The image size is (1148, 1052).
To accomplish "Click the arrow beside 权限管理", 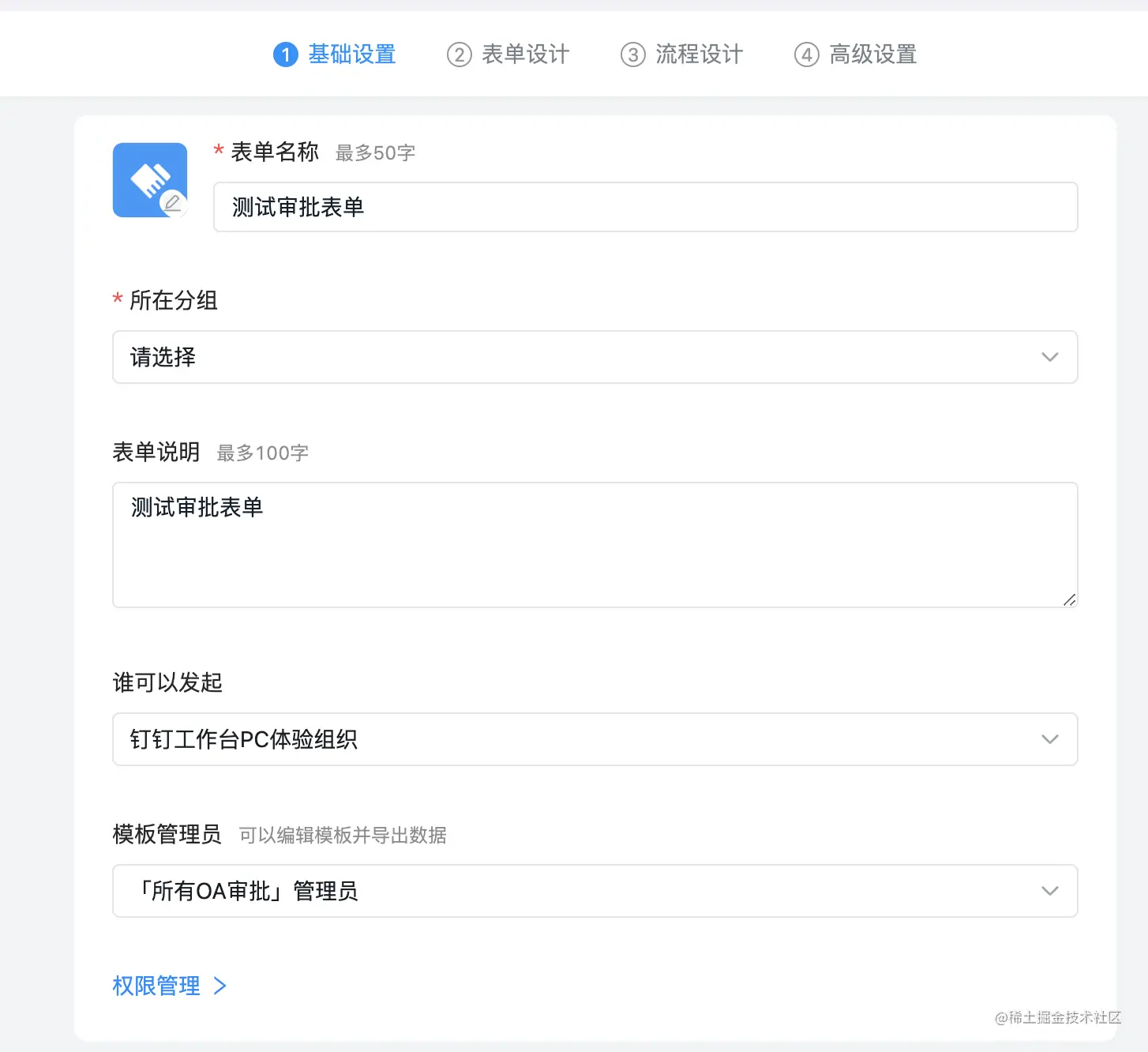I will pos(220,986).
